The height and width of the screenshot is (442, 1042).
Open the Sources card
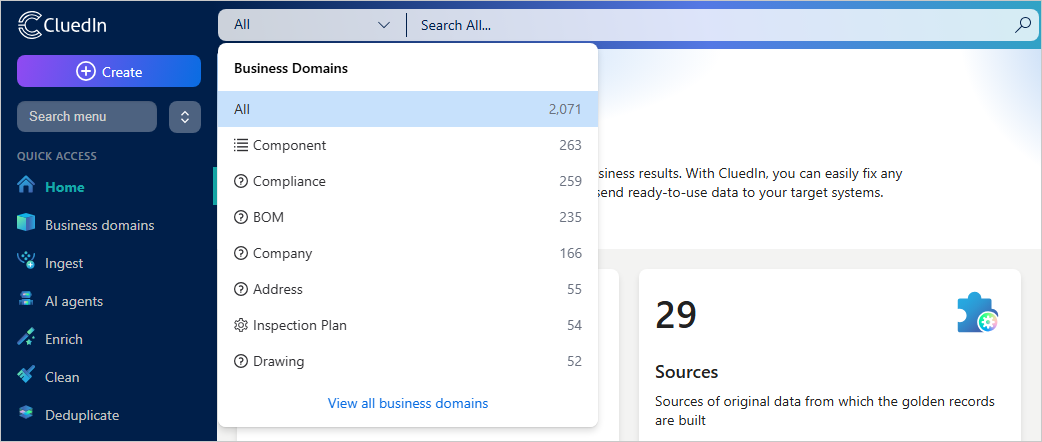pos(829,355)
